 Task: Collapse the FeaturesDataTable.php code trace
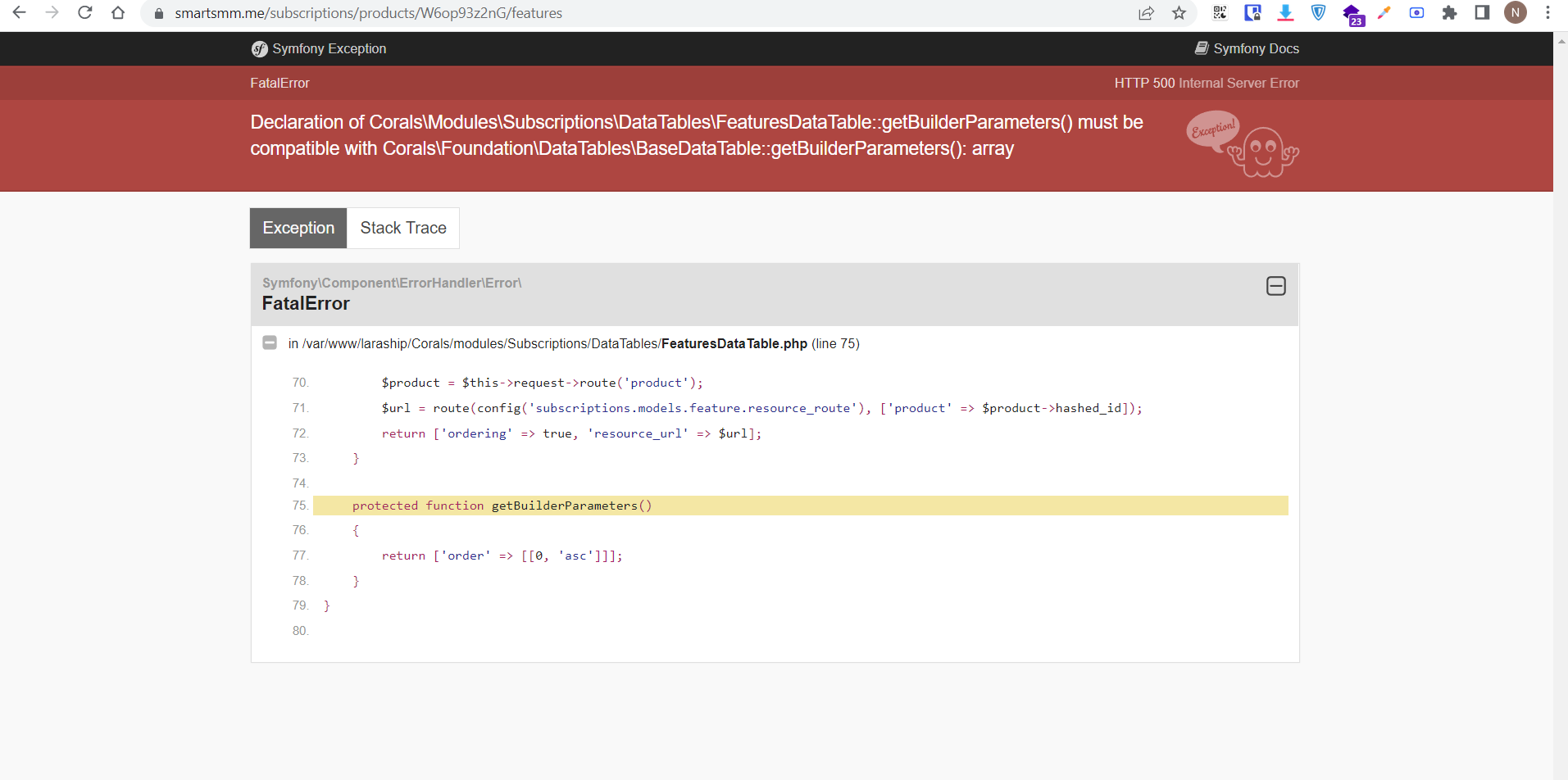point(270,342)
